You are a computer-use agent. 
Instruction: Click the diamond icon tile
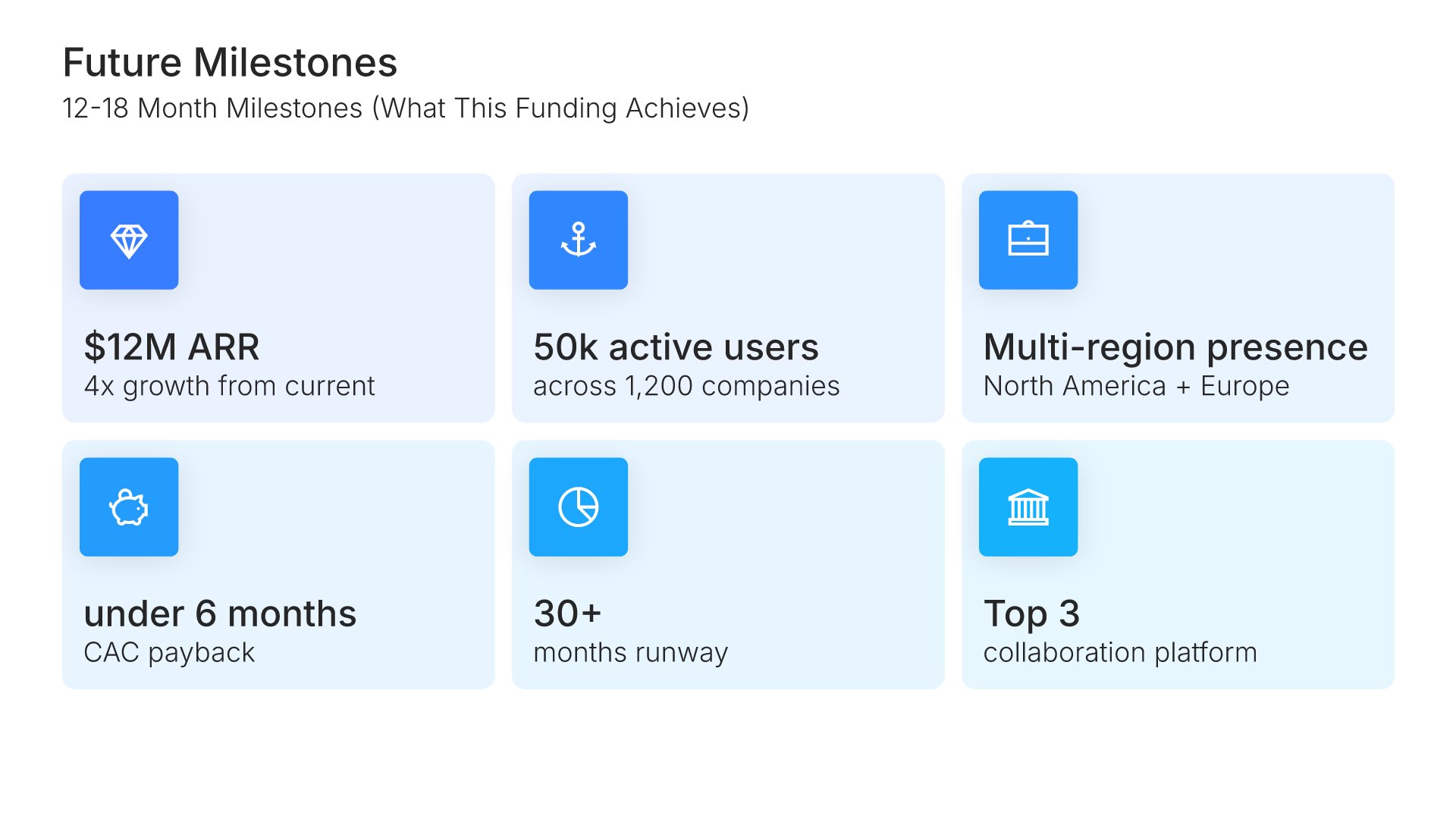129,240
